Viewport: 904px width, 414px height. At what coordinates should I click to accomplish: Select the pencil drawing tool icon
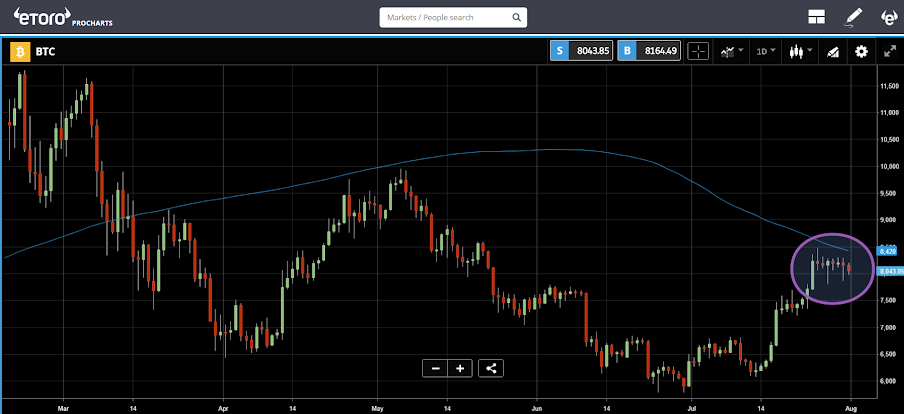point(853,17)
